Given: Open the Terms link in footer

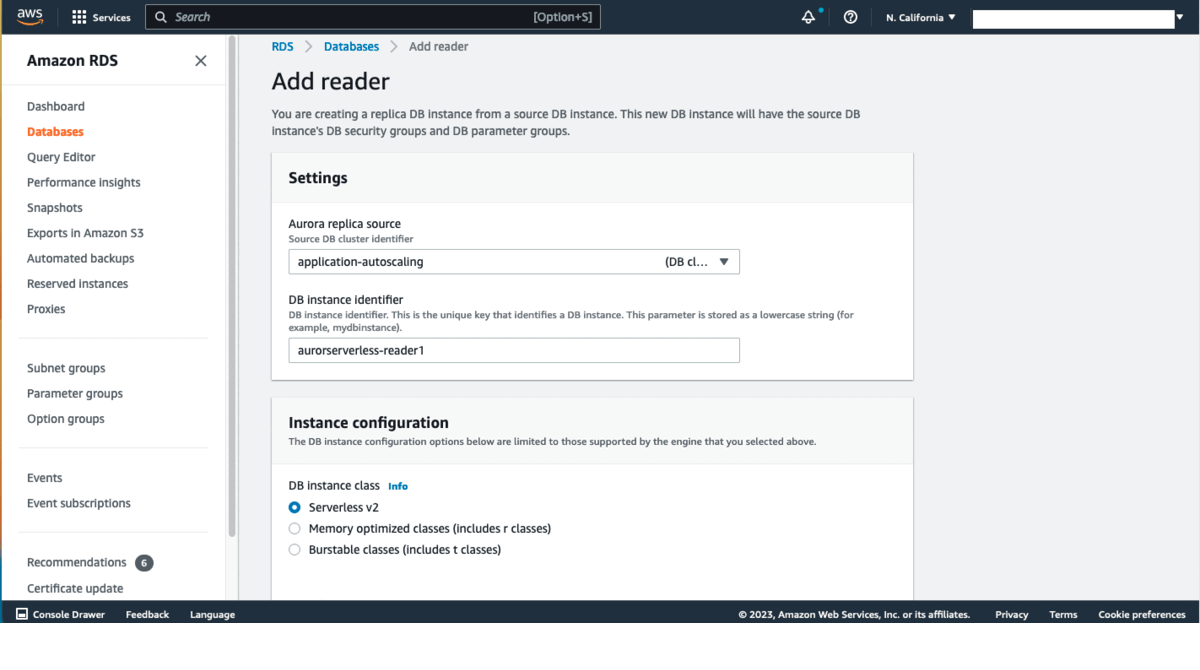Looking at the screenshot, I should tap(1063, 614).
